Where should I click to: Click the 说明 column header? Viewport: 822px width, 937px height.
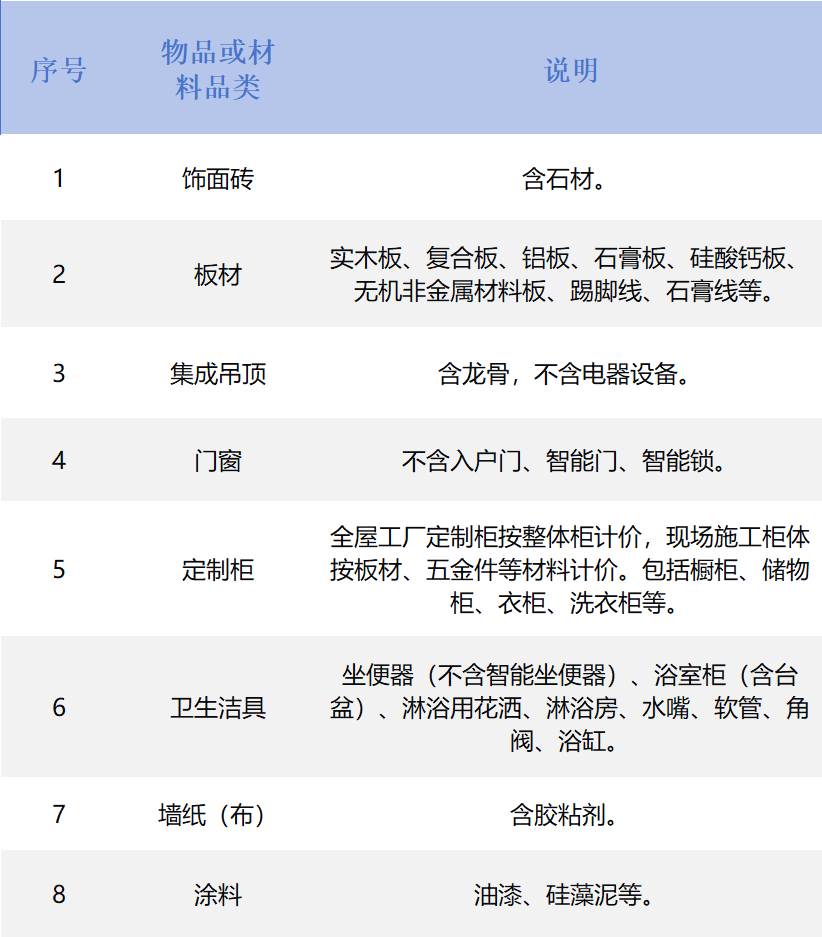pos(571,71)
